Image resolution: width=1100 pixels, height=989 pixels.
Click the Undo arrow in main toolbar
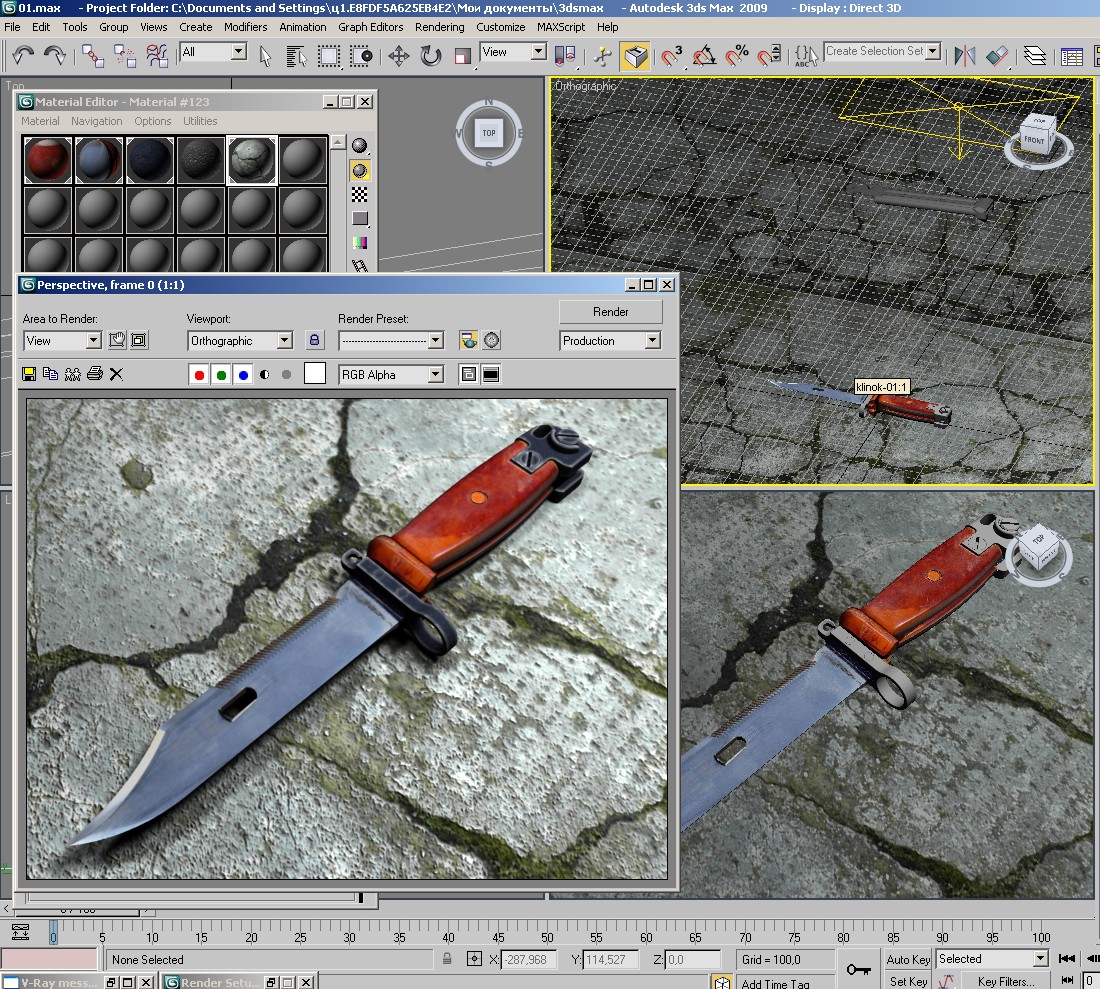tap(23, 55)
